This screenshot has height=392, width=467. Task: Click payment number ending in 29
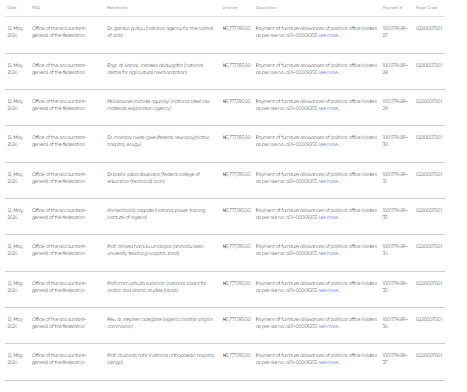coord(395,105)
